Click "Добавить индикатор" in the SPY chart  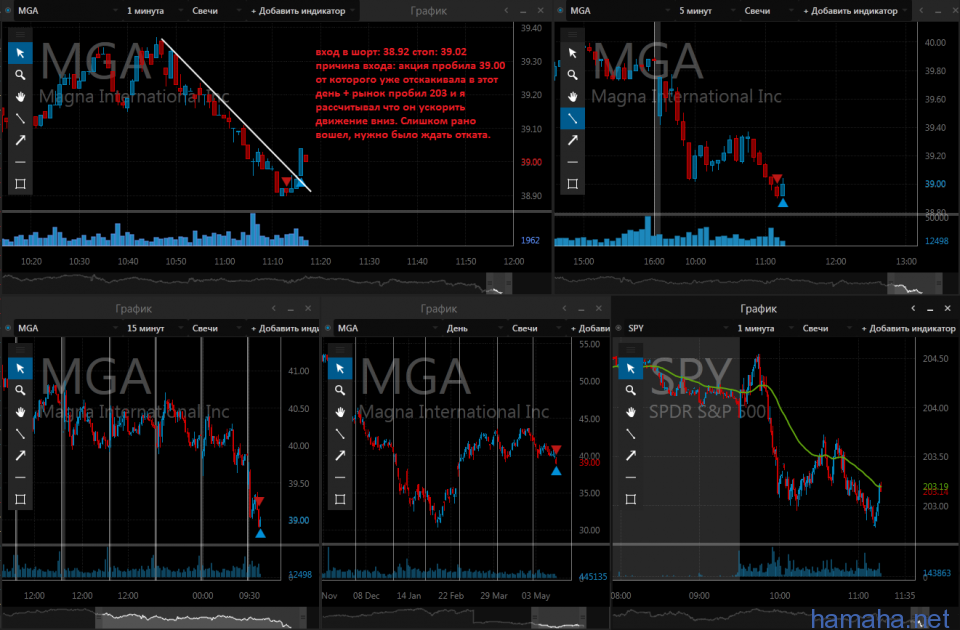point(909,328)
